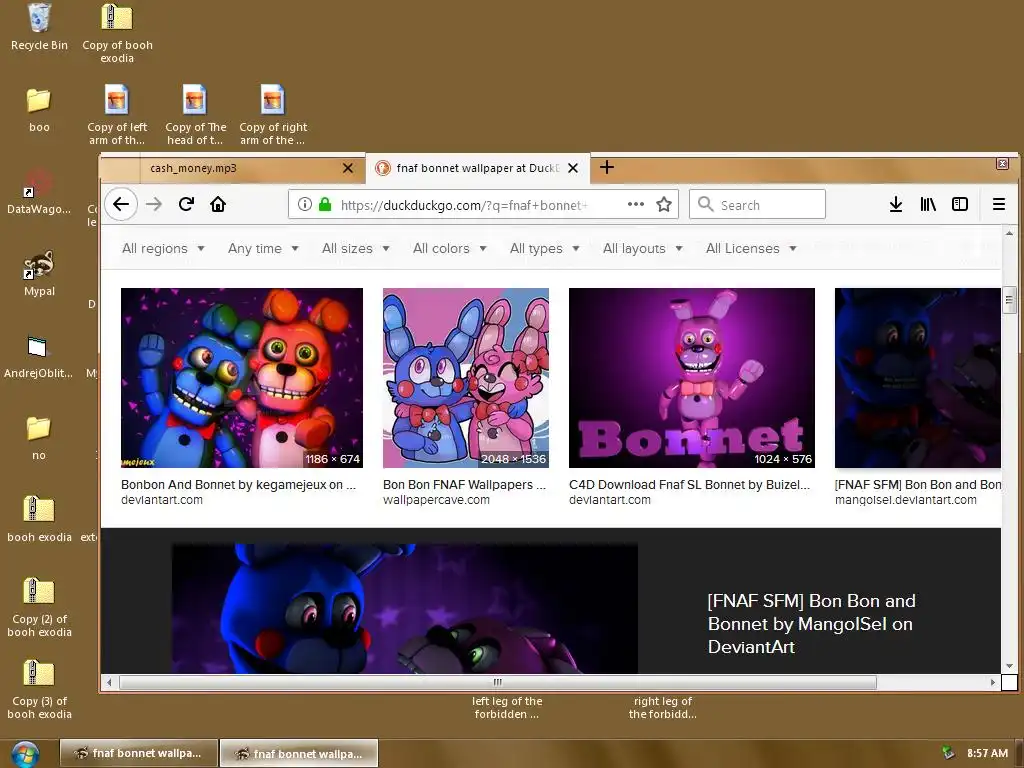Expand the Any time filter
Screen dimensions: 1024x768
point(263,248)
